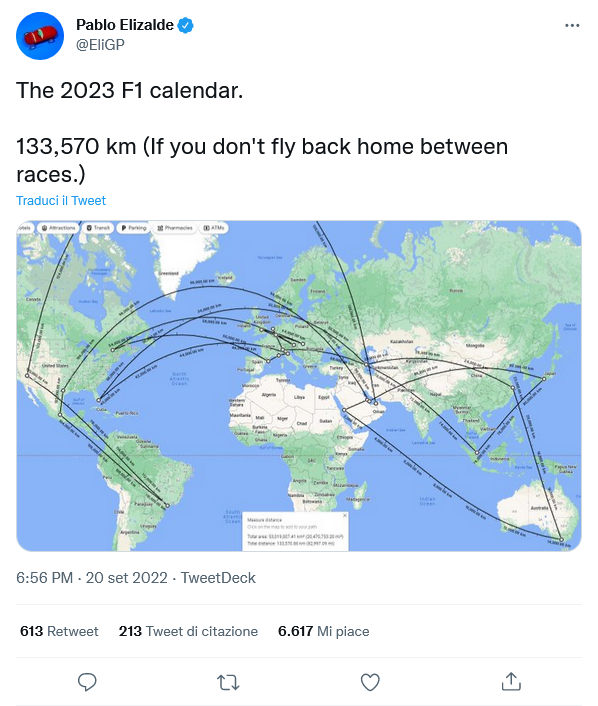Click the TweetDeck source label
Image resolution: width=598 pixels, height=706 pixels.
click(x=218, y=578)
